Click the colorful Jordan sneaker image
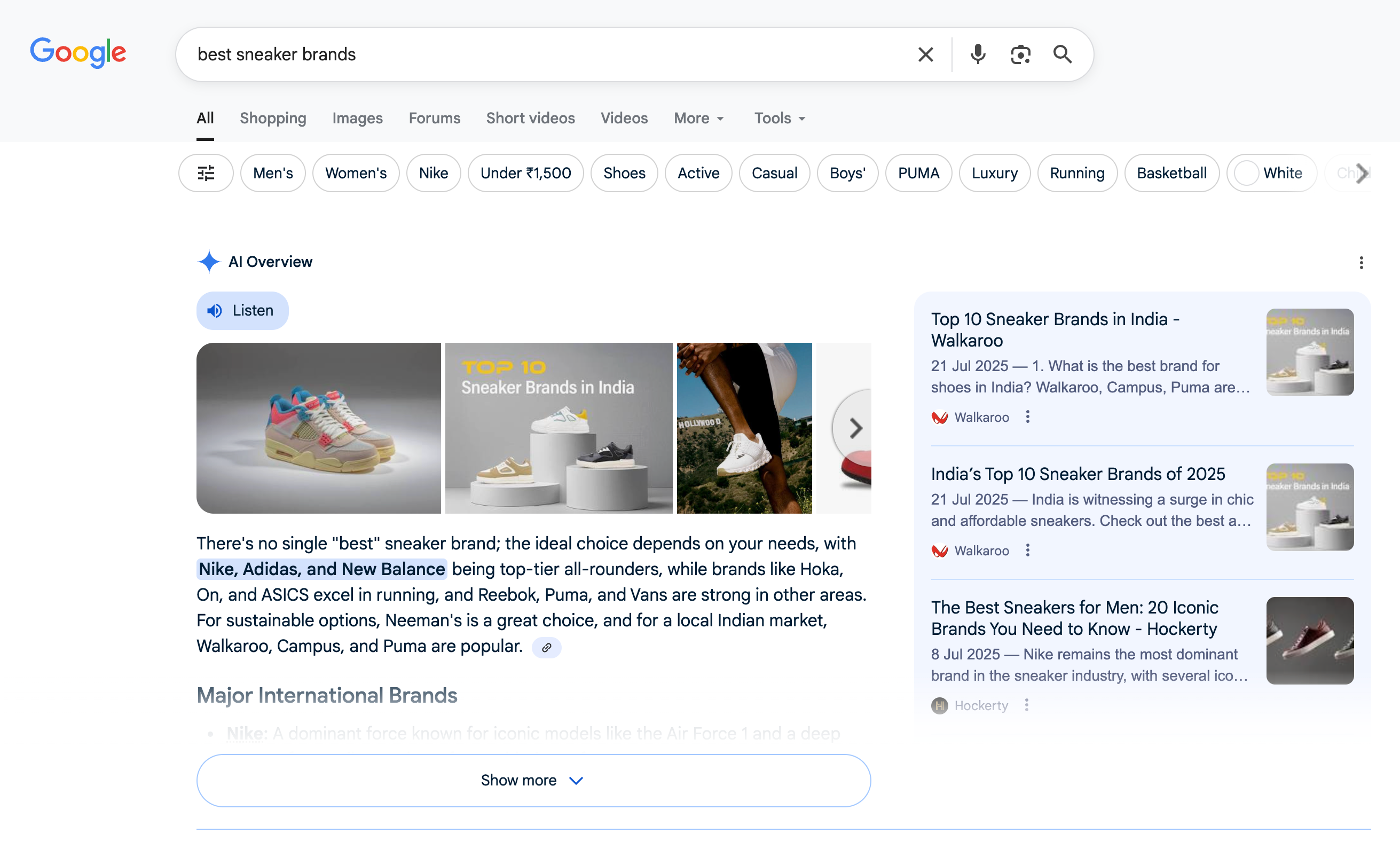This screenshot has height=865, width=1400. click(319, 428)
